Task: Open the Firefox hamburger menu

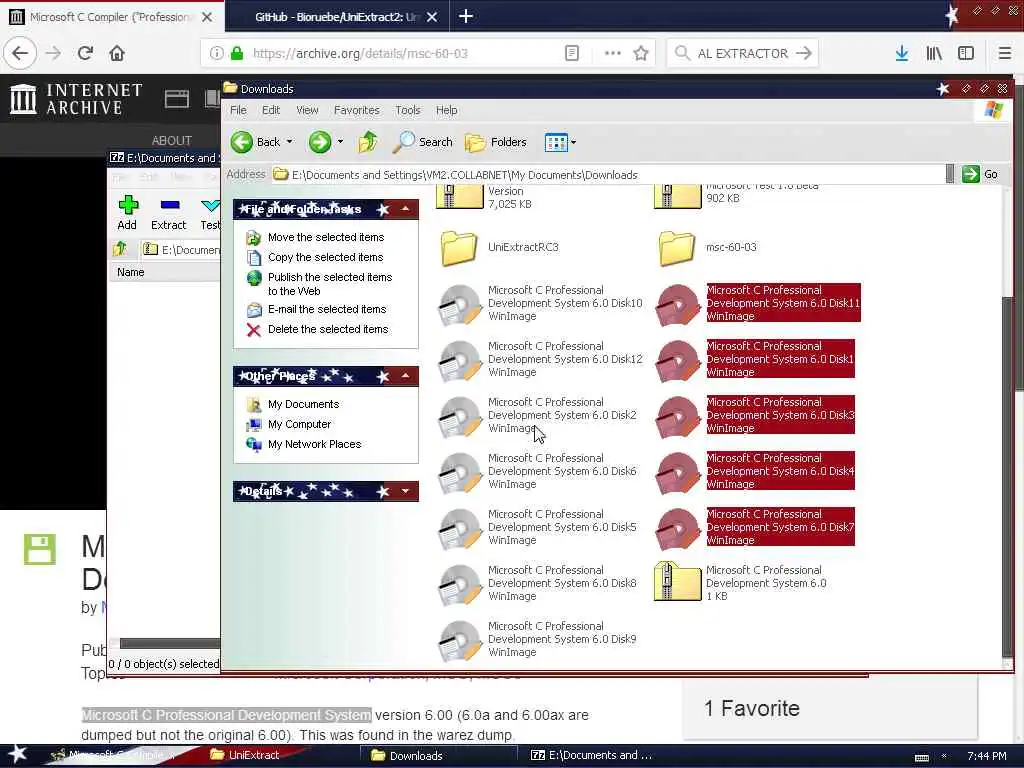Action: click(x=1005, y=53)
